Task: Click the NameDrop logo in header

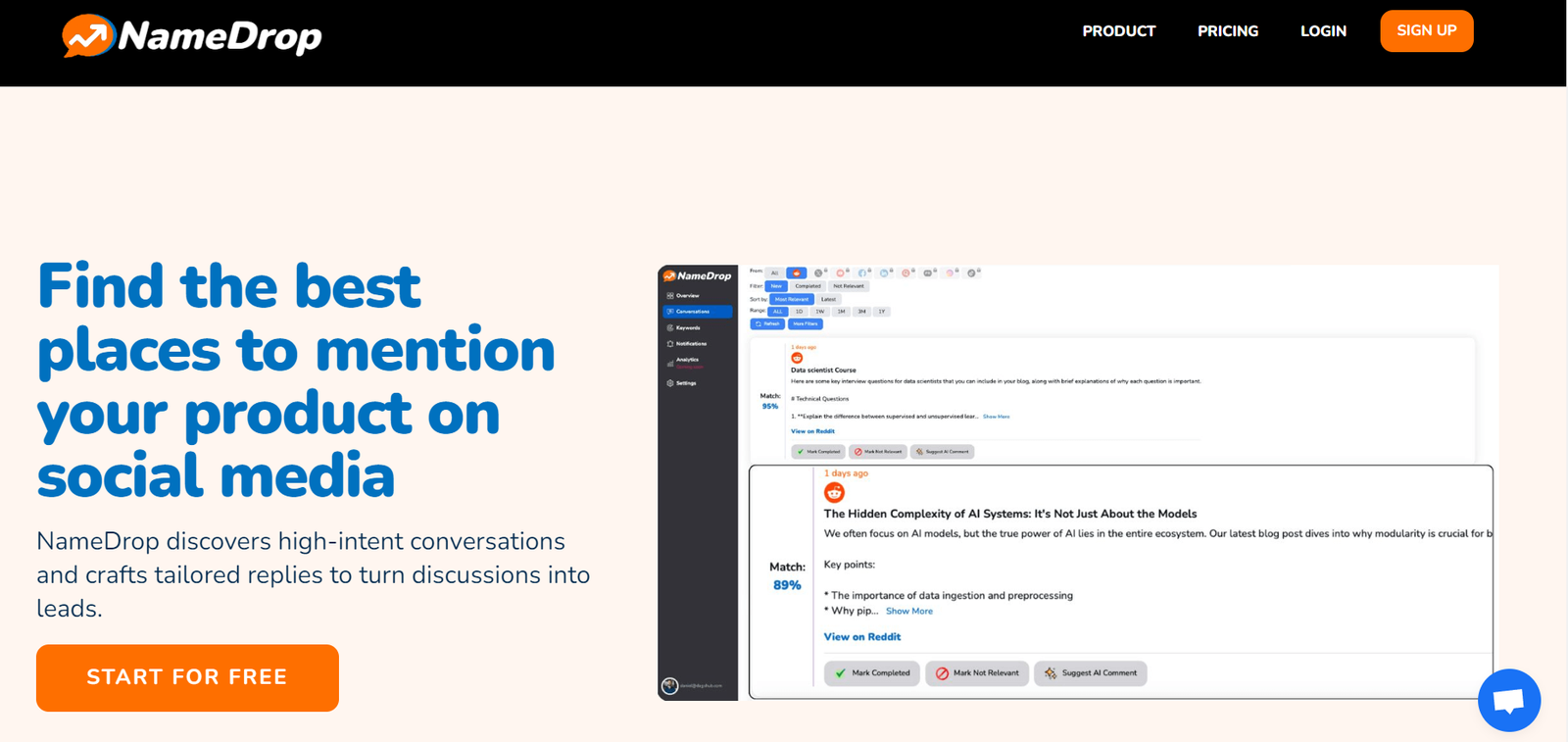Action: pyautogui.click(x=192, y=36)
